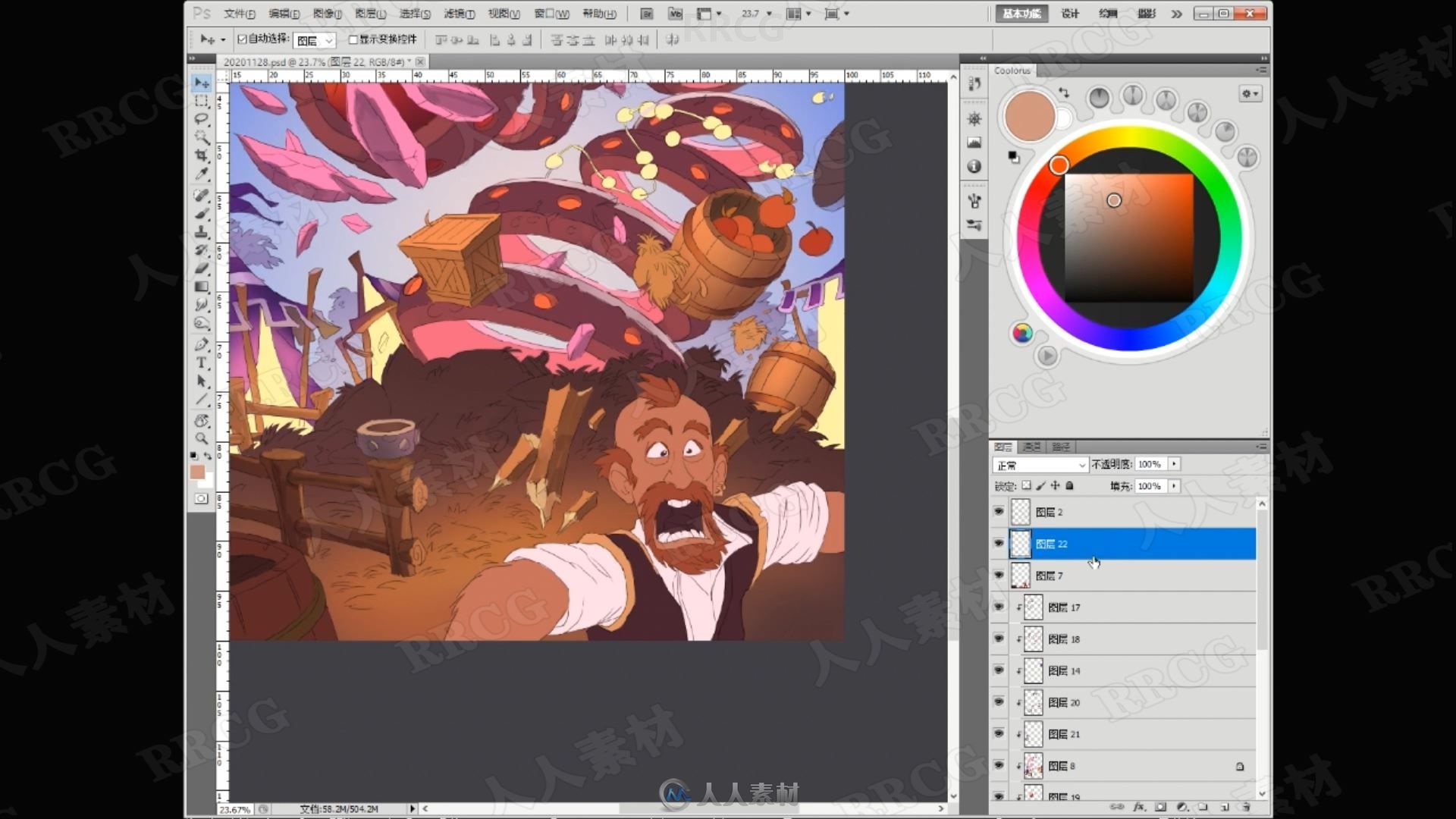Screen dimensions: 1456x819
Task: Click the delete layer trash icon
Action: point(1246,807)
